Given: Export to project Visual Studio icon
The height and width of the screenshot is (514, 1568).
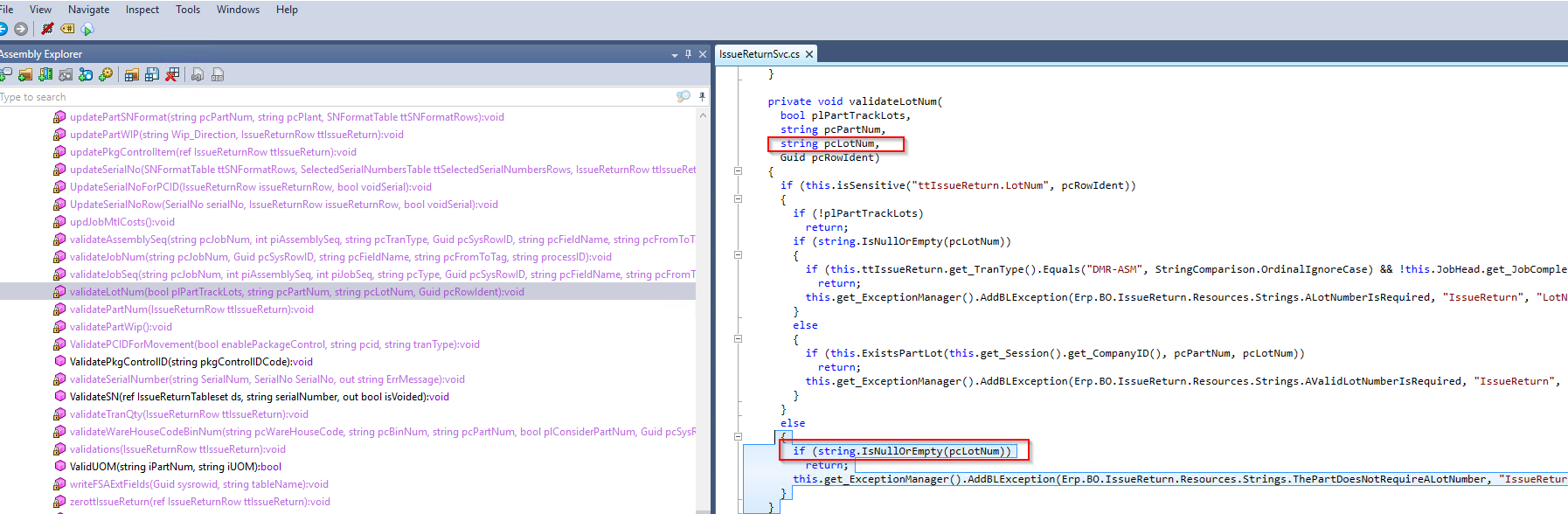Looking at the screenshot, I should 198,74.
